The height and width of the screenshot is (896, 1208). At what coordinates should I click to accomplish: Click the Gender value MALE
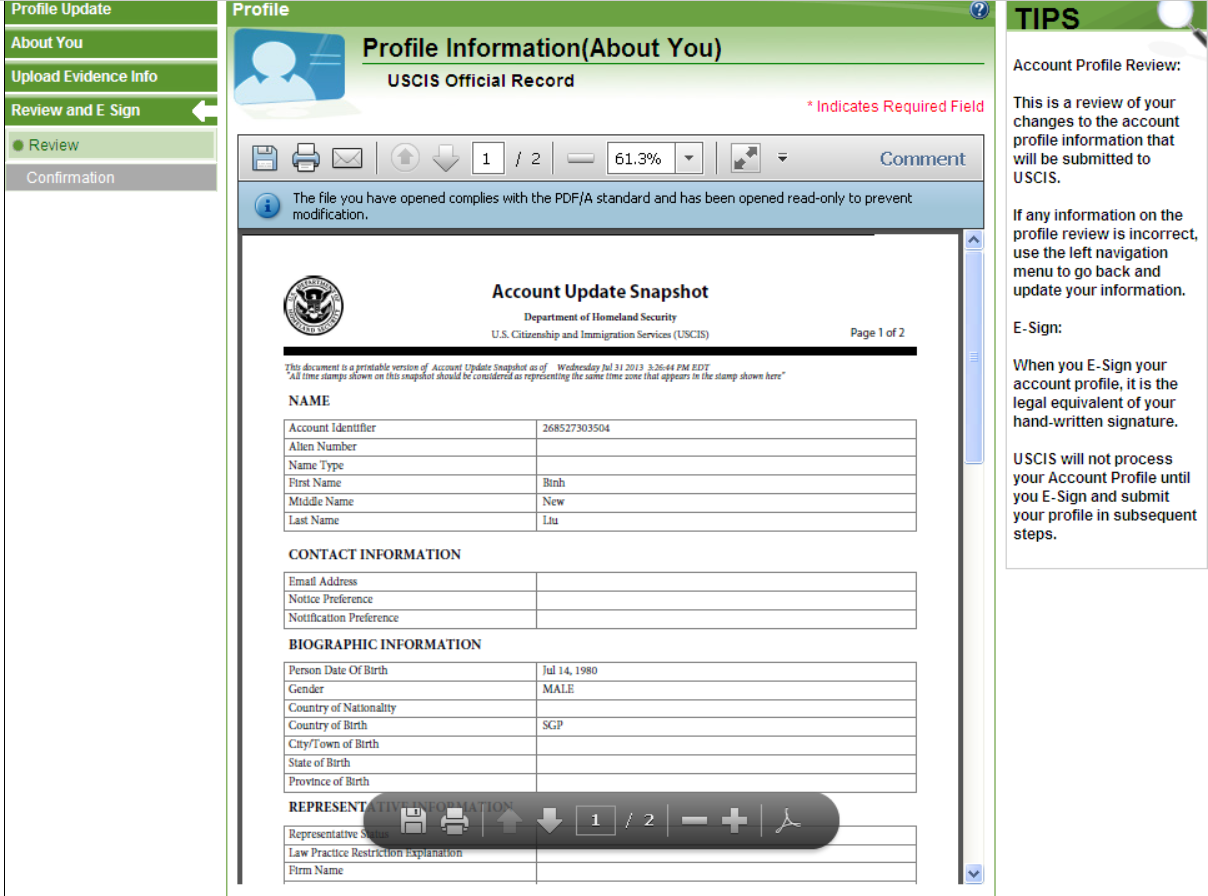click(x=558, y=689)
